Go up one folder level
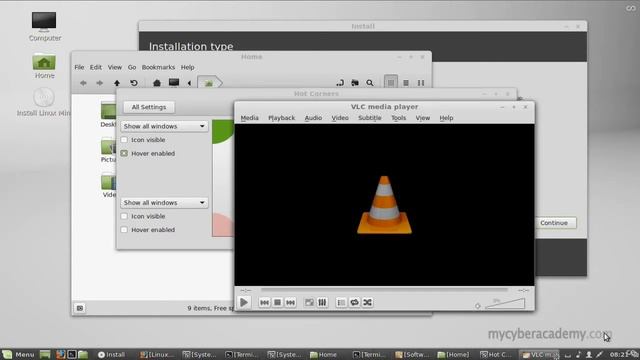Viewport: 640px width, 360px height. tap(117, 83)
